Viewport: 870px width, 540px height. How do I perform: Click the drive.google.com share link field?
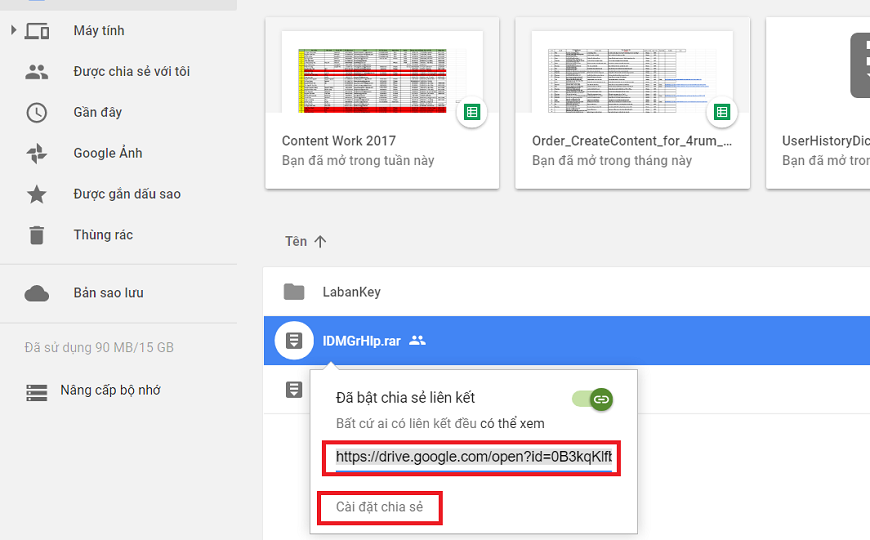474,457
